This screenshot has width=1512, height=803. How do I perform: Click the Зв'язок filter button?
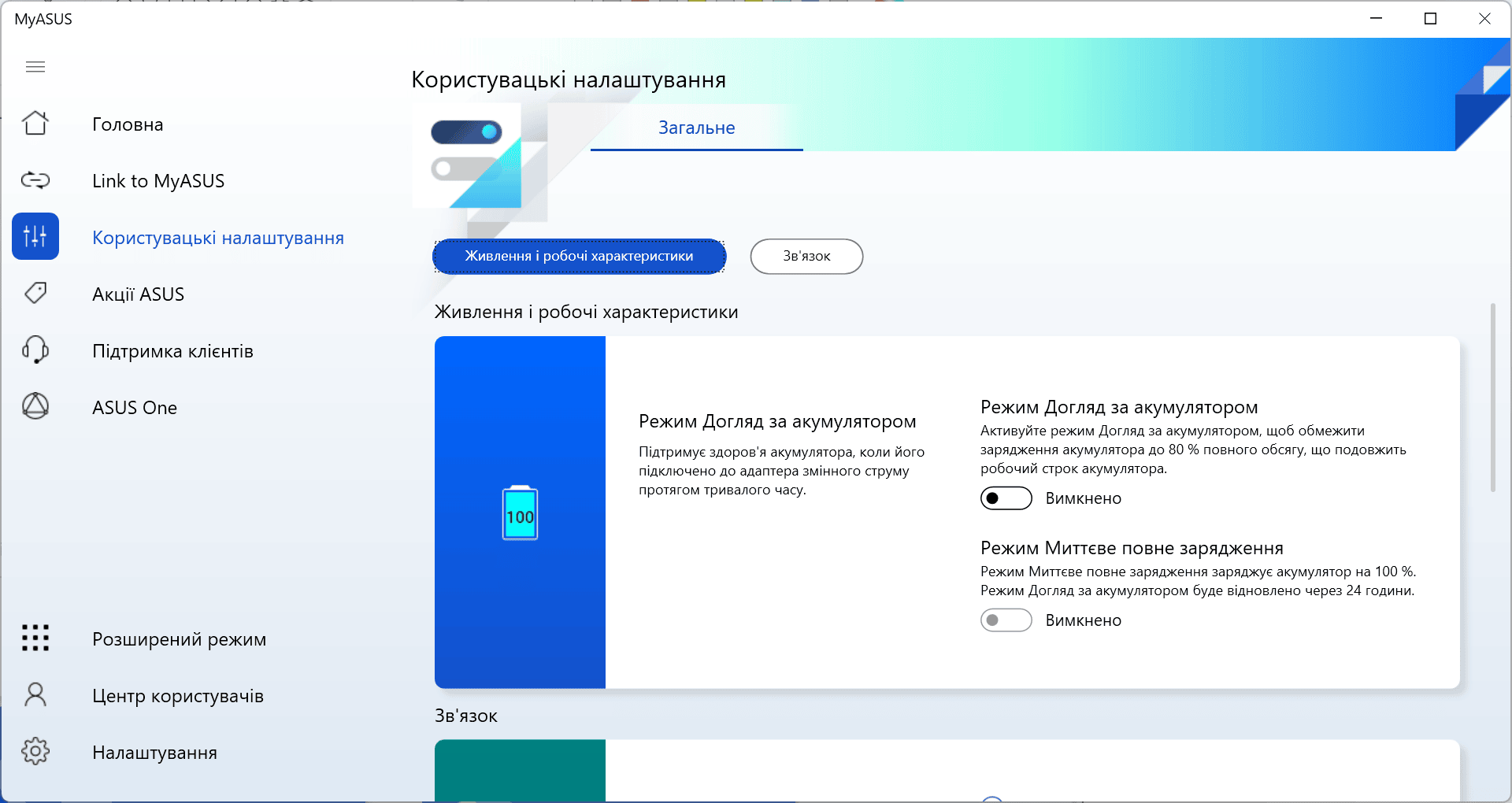806,257
